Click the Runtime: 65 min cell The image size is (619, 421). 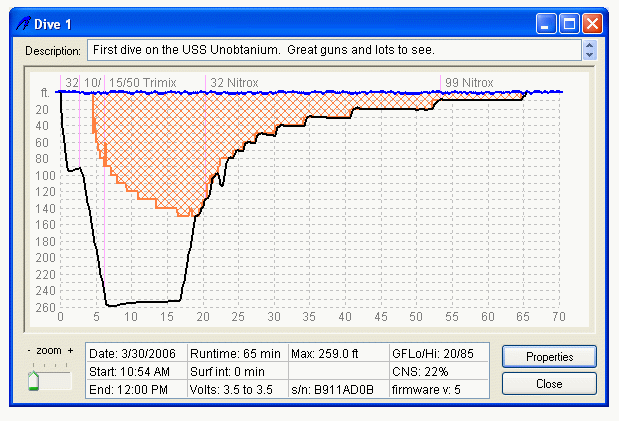[237, 353]
